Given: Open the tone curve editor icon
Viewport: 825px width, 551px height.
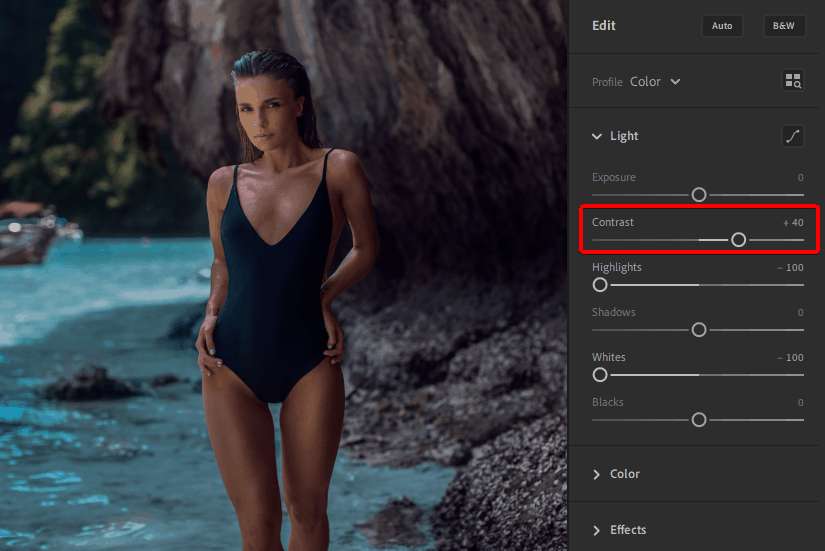Looking at the screenshot, I should tap(793, 136).
